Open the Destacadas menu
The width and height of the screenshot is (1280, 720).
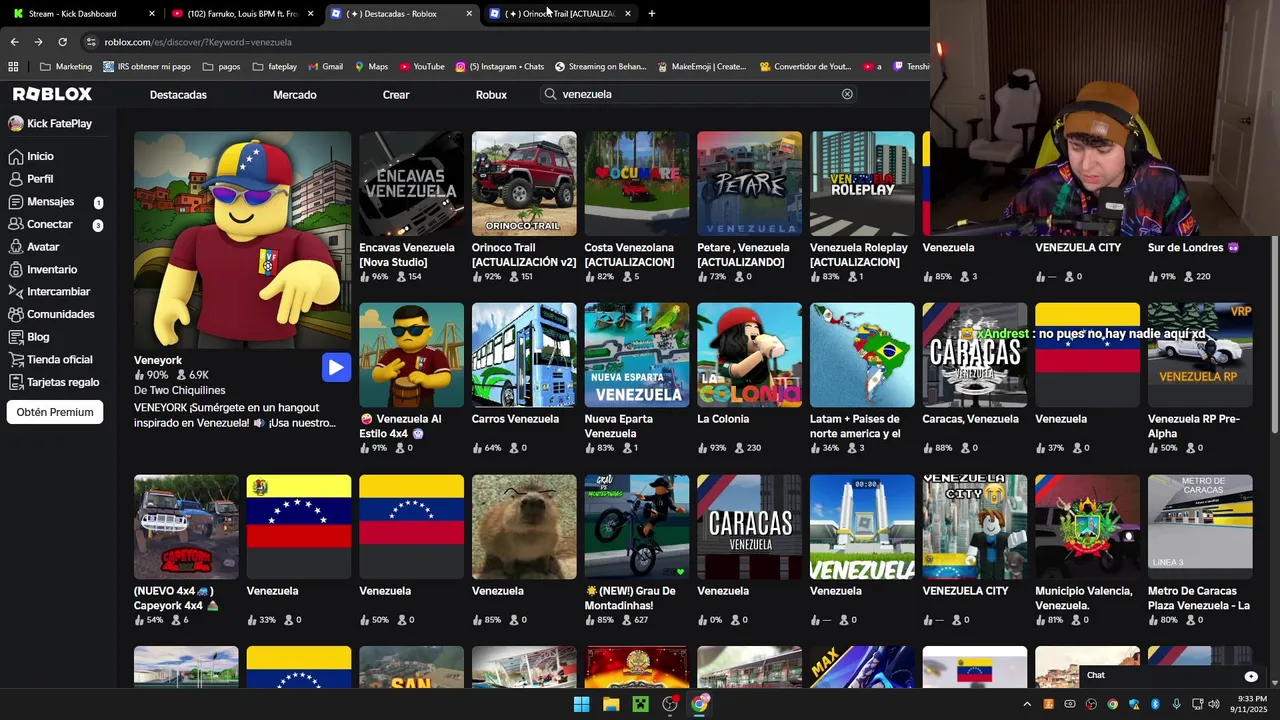(178, 95)
